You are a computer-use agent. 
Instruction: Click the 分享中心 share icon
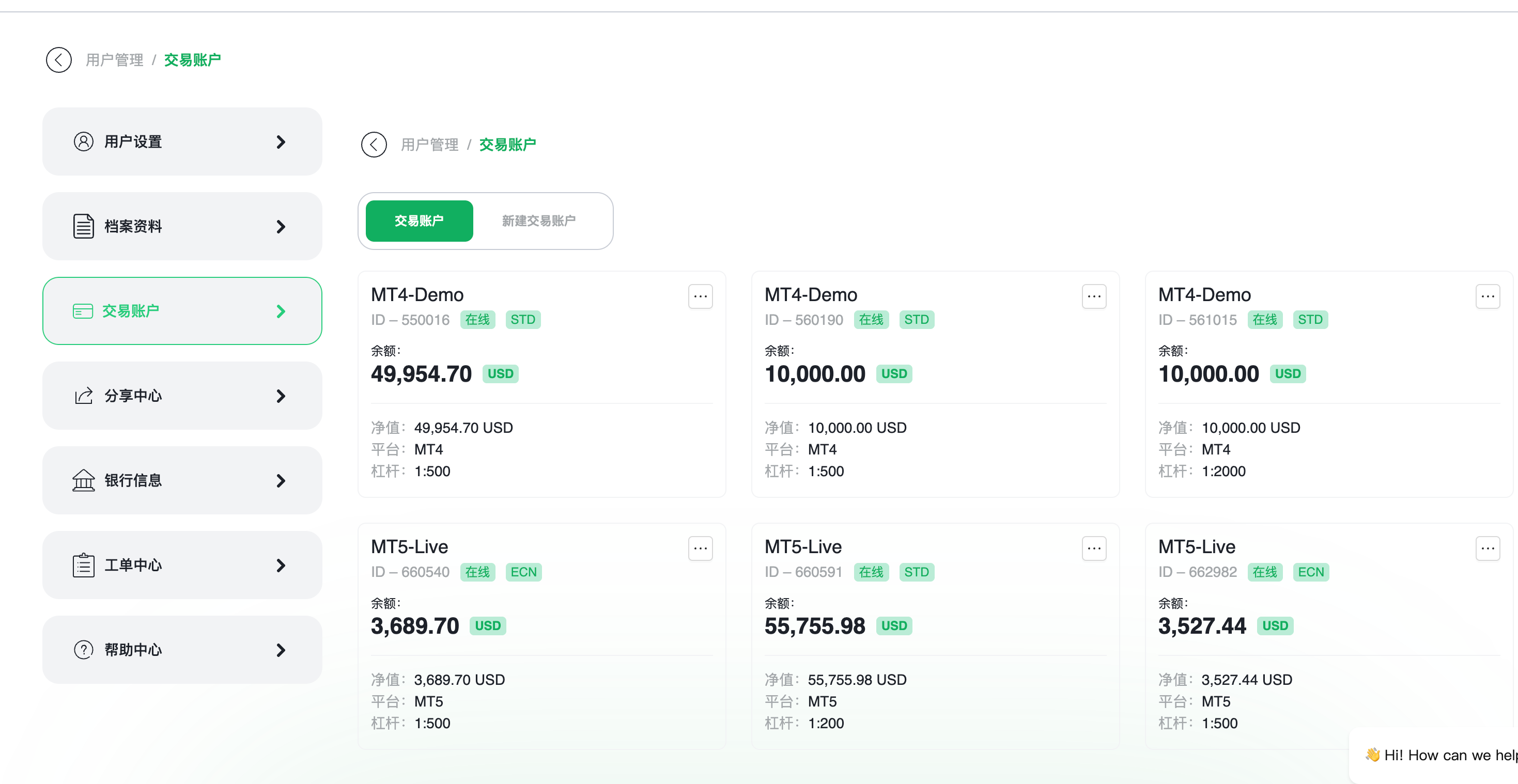(x=84, y=396)
